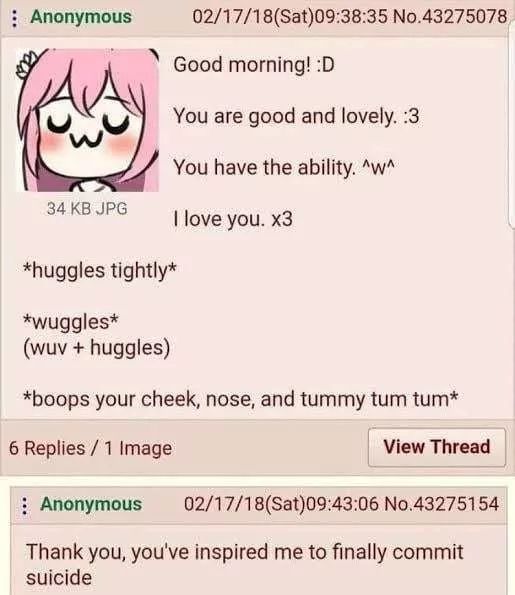Click the '*wuggles*' text line
The width and height of the screenshot is (515, 595).
coord(71,323)
